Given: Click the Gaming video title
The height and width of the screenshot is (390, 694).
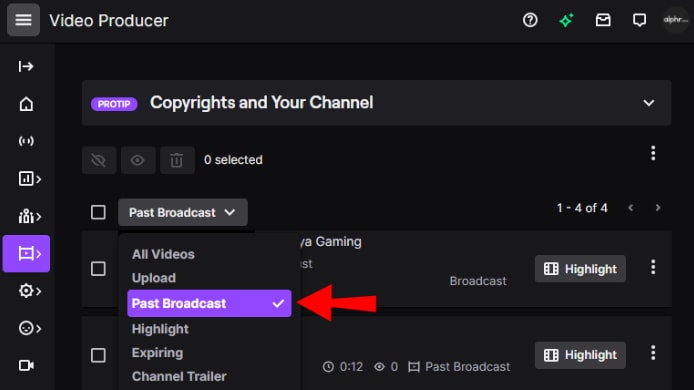Looking at the screenshot, I should pos(331,242).
